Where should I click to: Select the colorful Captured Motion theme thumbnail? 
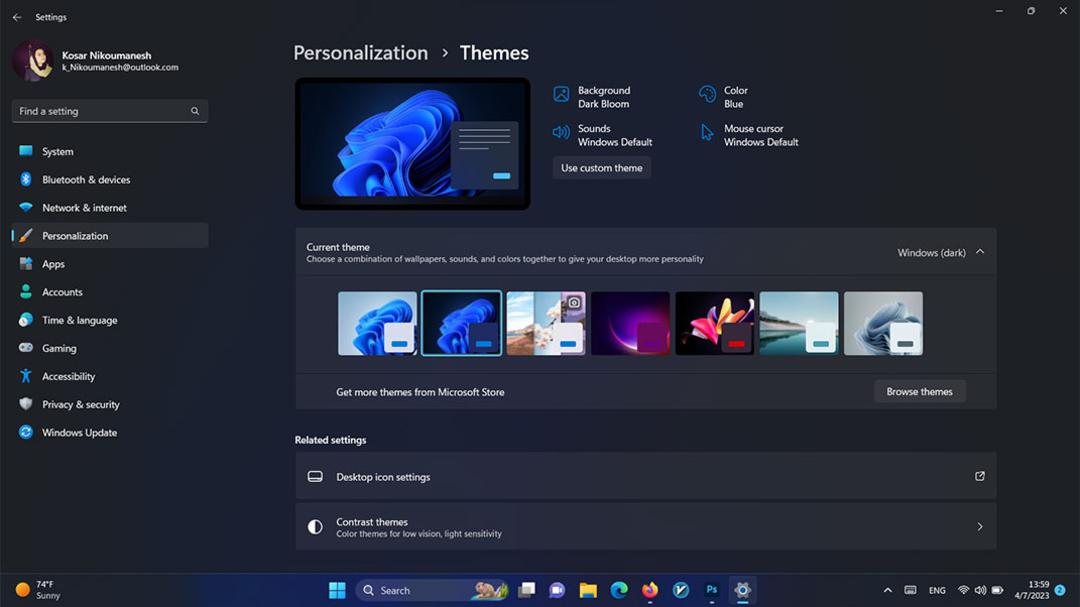coord(715,323)
